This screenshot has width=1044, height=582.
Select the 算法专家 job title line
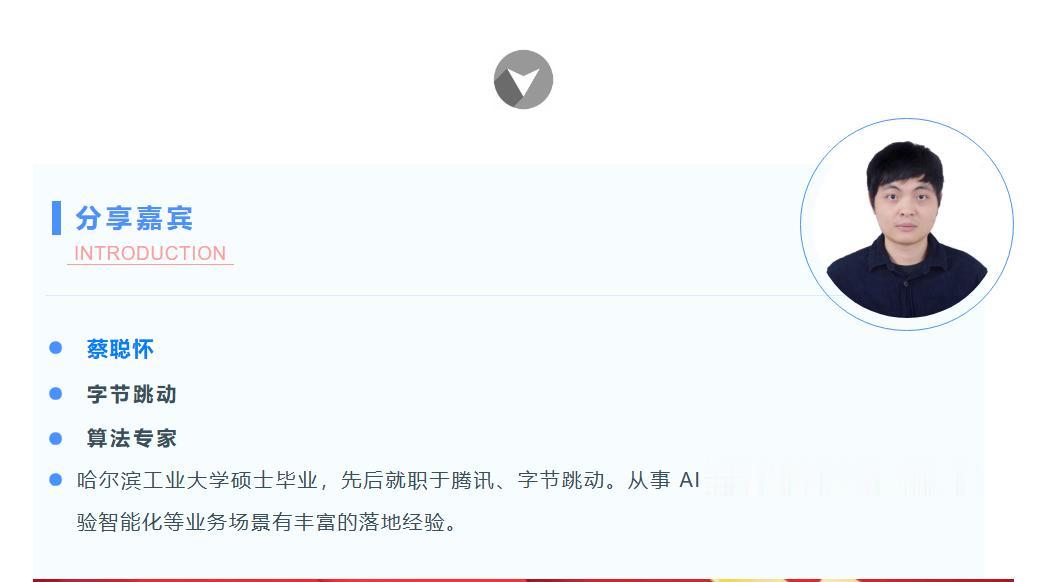132,438
